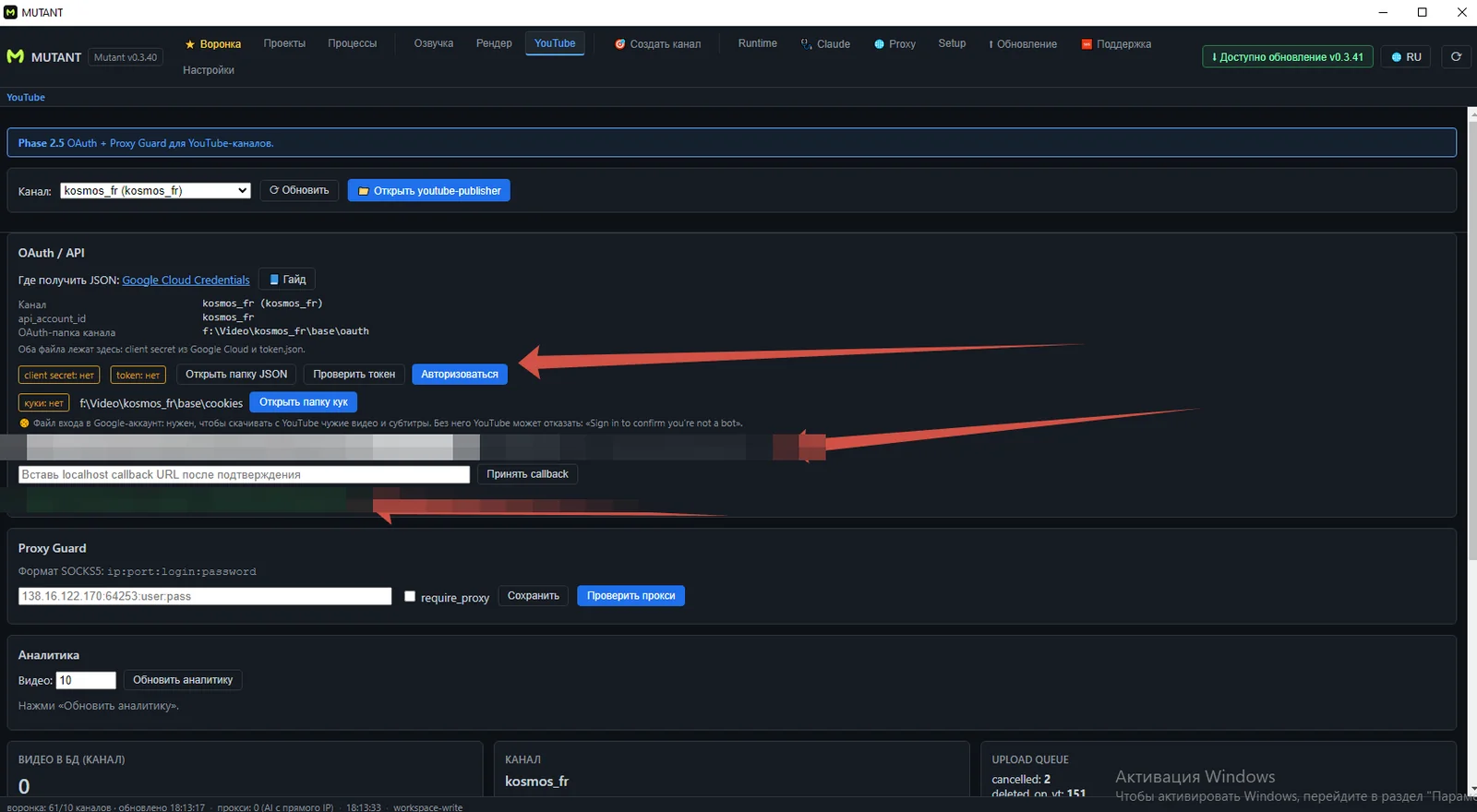The width and height of the screenshot is (1477, 812).
Task: Click the Открыть папку JSON button
Action: click(x=236, y=375)
